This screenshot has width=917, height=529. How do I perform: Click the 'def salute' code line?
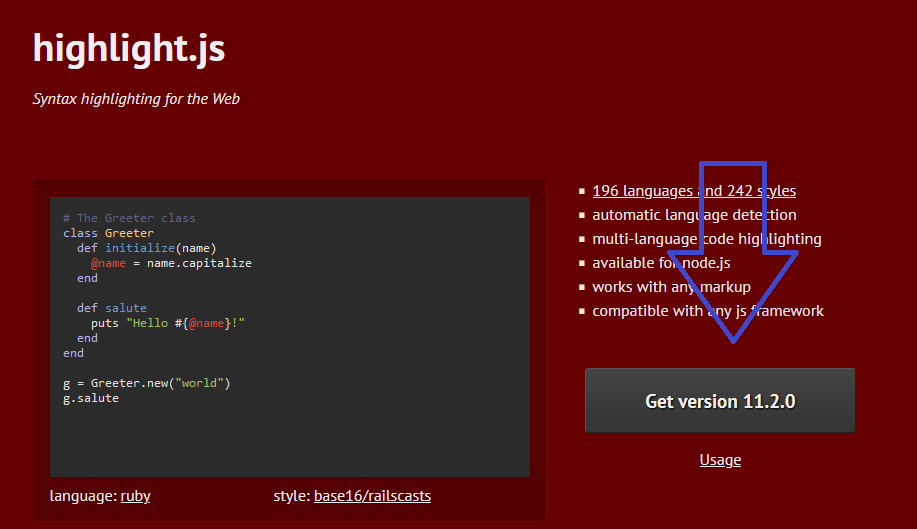pyautogui.click(x=112, y=308)
